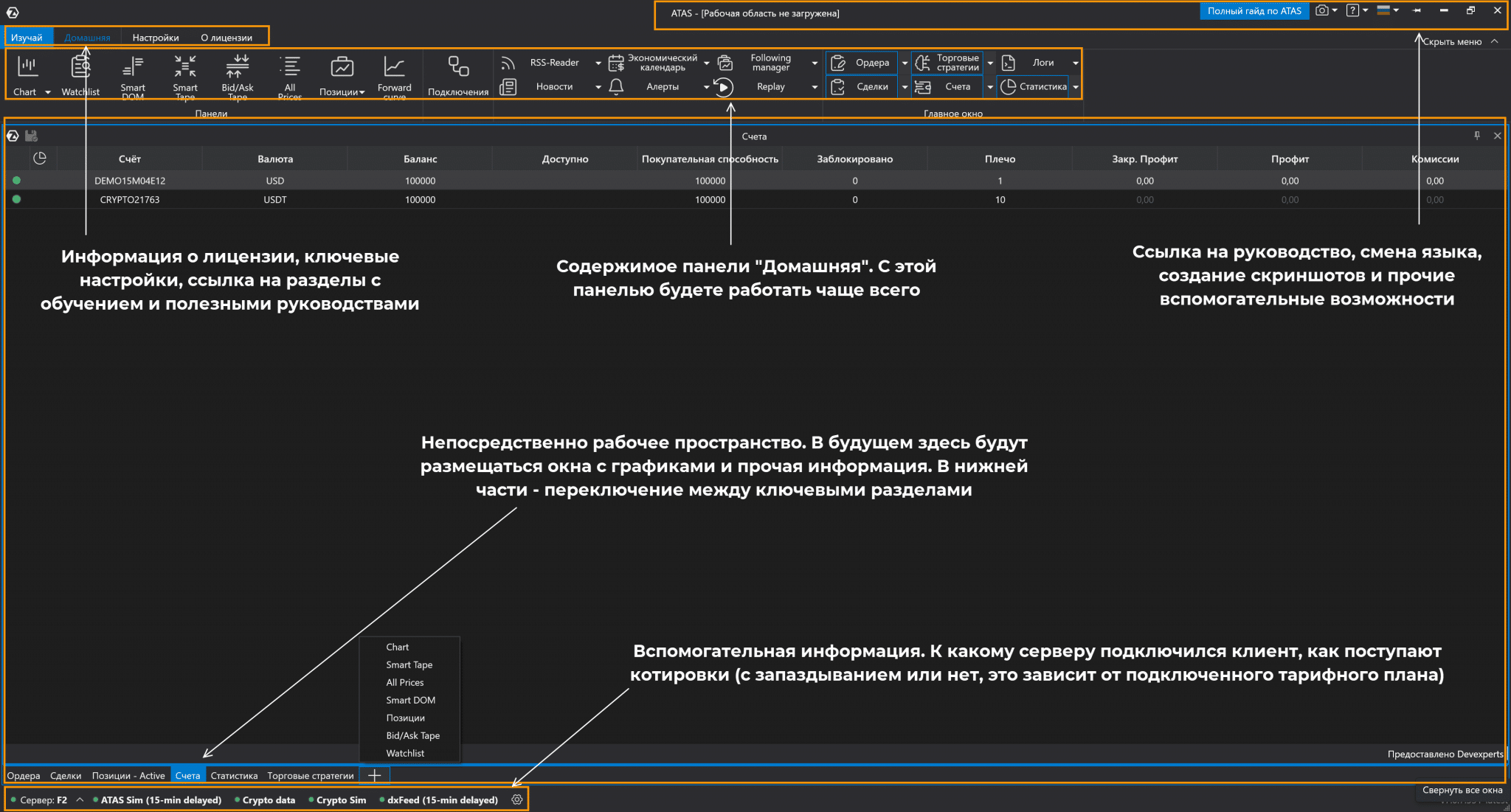This screenshot has height=812, width=1511.
Task: Select the CRYPTO21763 account row
Action: (130, 200)
